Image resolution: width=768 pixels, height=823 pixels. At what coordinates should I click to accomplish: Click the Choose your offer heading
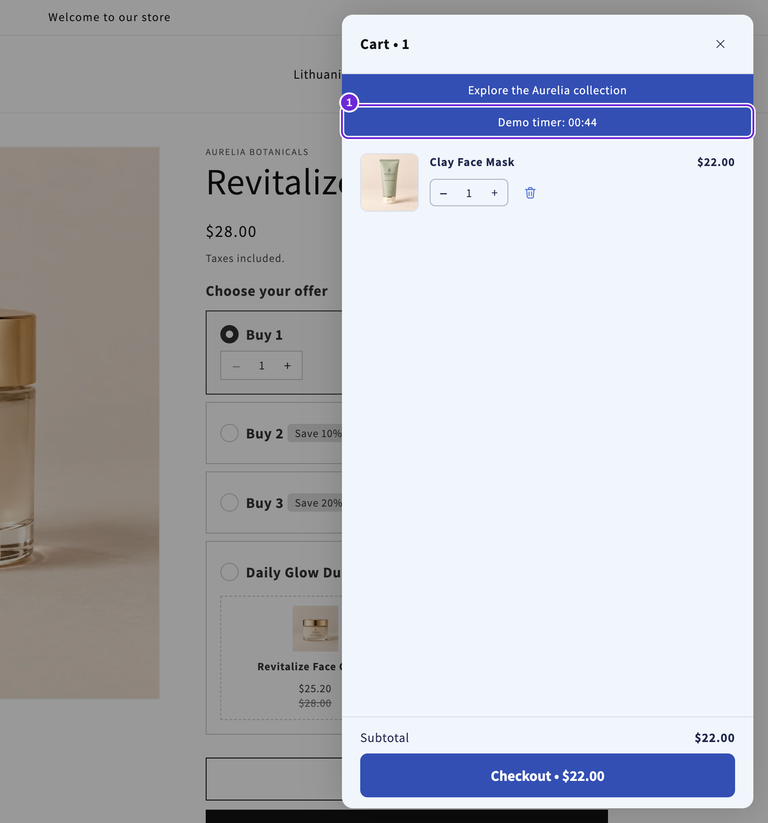[x=267, y=291]
